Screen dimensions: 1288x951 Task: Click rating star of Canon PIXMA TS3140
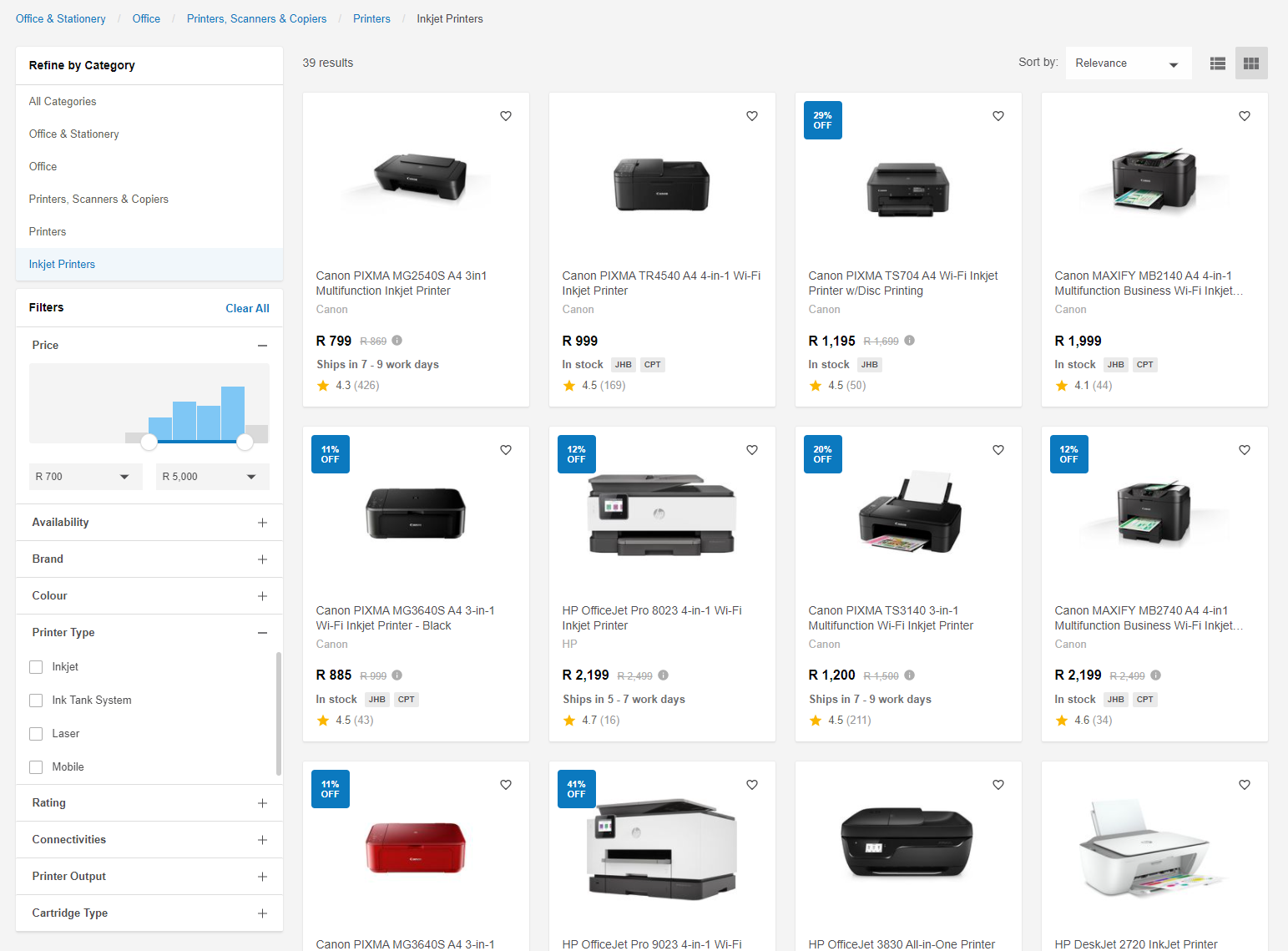click(816, 721)
